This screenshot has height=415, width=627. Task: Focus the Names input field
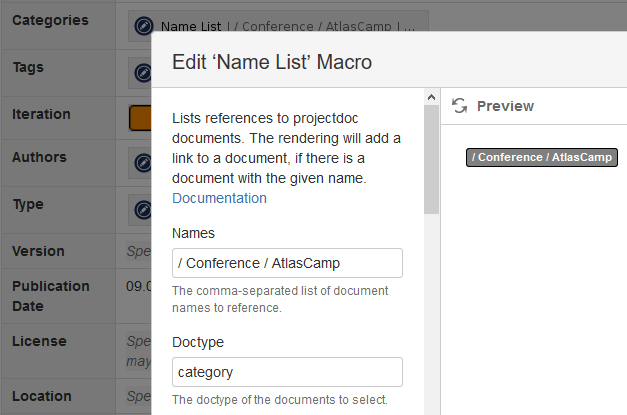[x=287, y=263]
